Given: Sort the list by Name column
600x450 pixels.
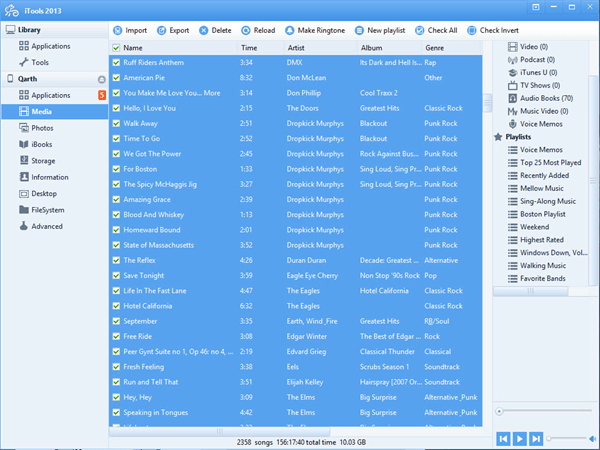Looking at the screenshot, I should point(133,48).
